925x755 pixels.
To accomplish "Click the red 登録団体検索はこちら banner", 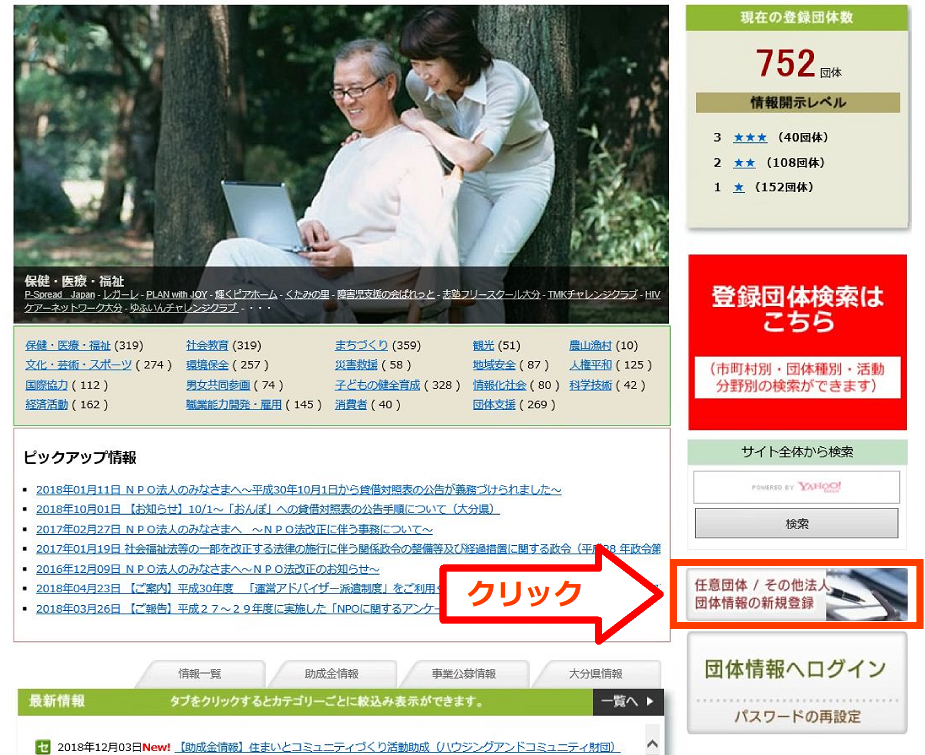I will (x=797, y=342).
